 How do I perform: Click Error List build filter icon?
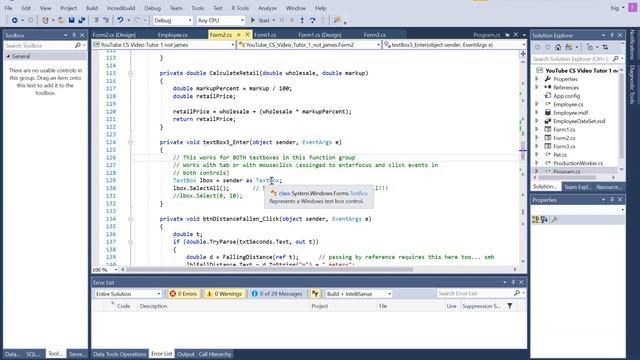315,293
